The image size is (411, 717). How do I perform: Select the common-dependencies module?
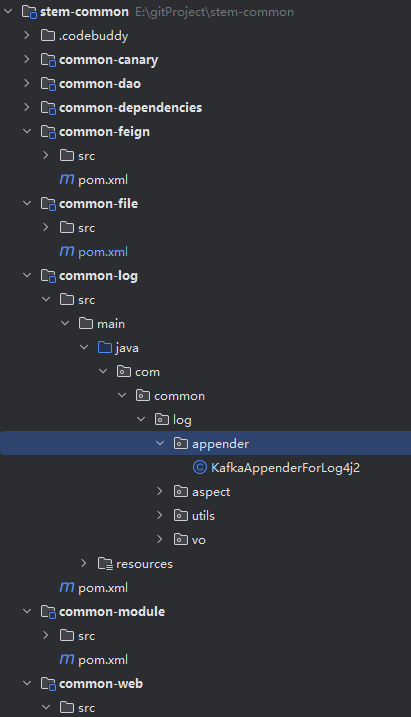(x=130, y=107)
